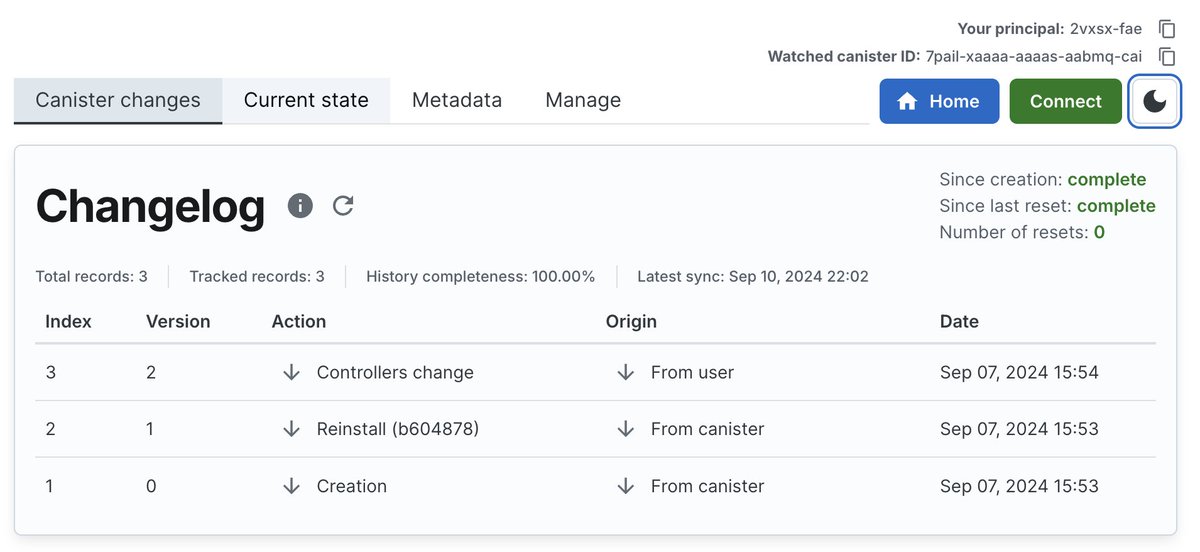This screenshot has height=552, width=1200.
Task: Click Tracked records: 3 text
Action: tap(257, 276)
